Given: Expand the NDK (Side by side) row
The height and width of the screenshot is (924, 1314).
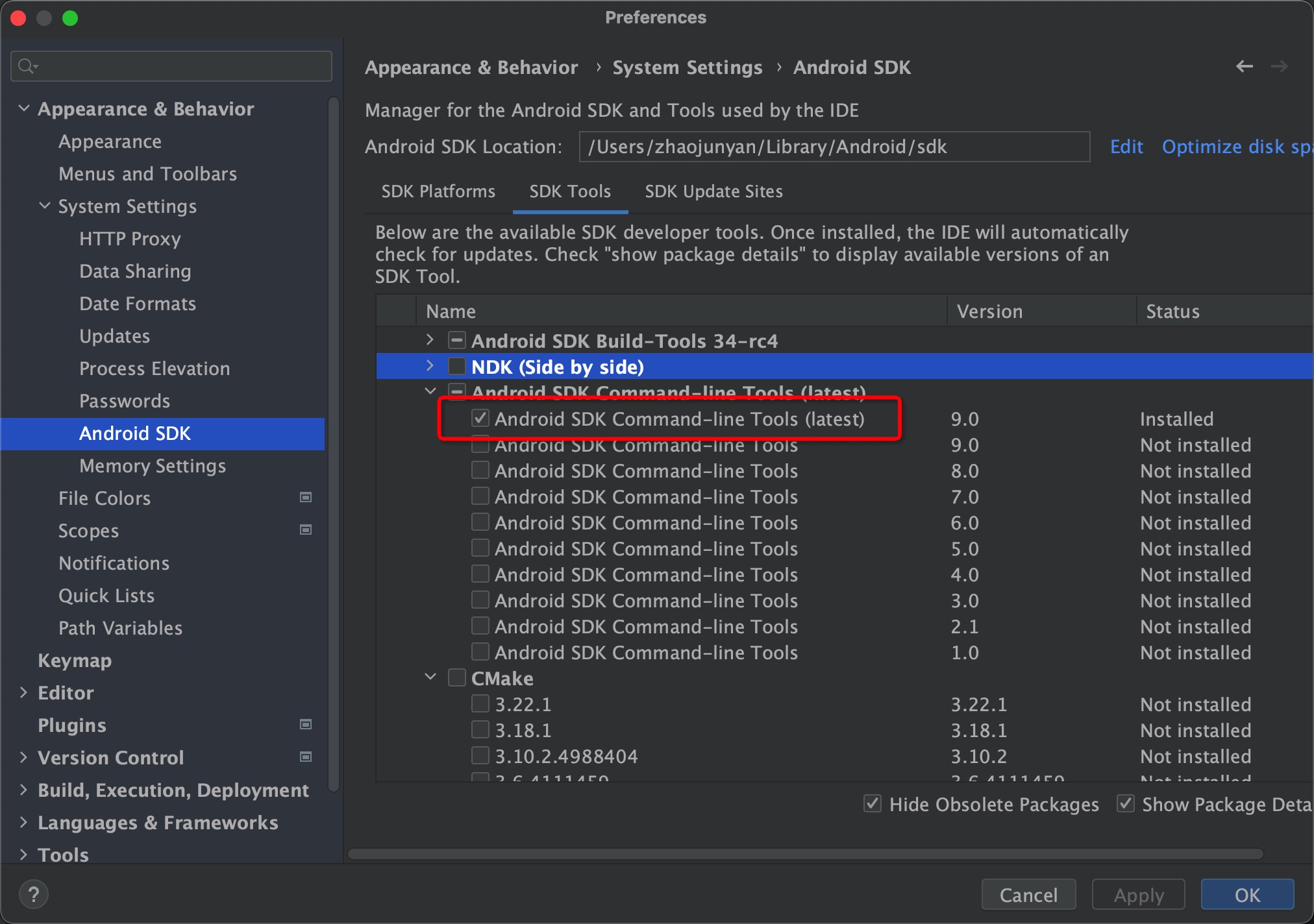Looking at the screenshot, I should [430, 367].
